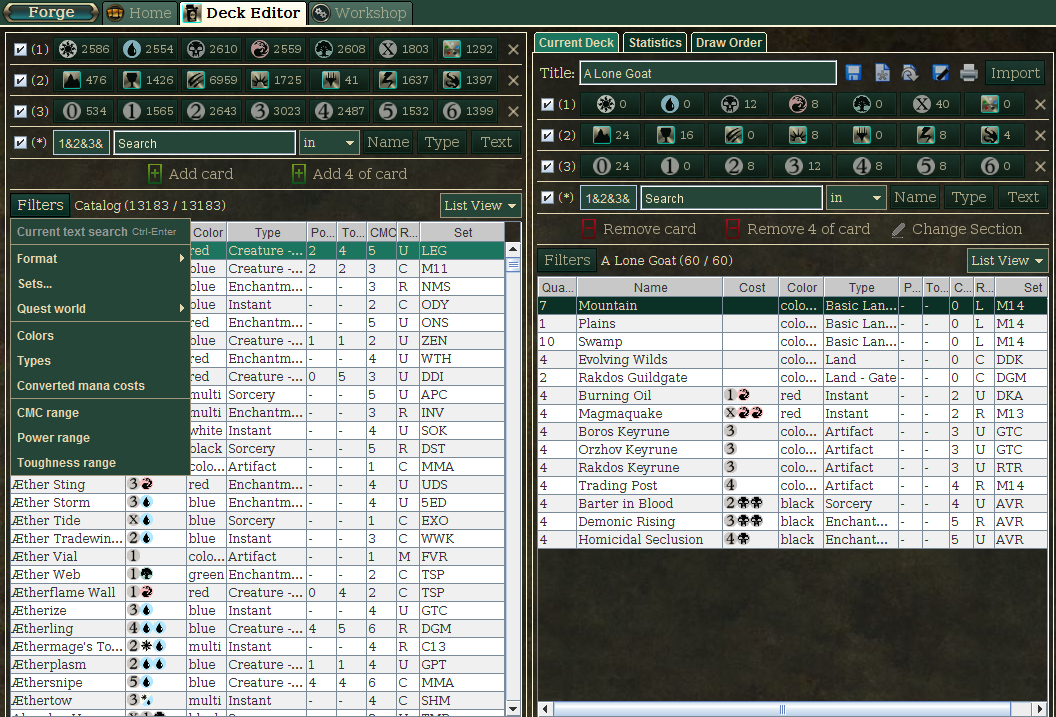Click the Import button
The image size is (1056, 717).
coord(1015,73)
